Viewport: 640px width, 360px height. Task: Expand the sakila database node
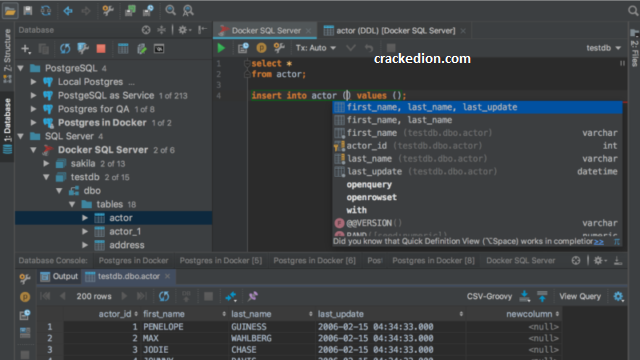click(46, 164)
